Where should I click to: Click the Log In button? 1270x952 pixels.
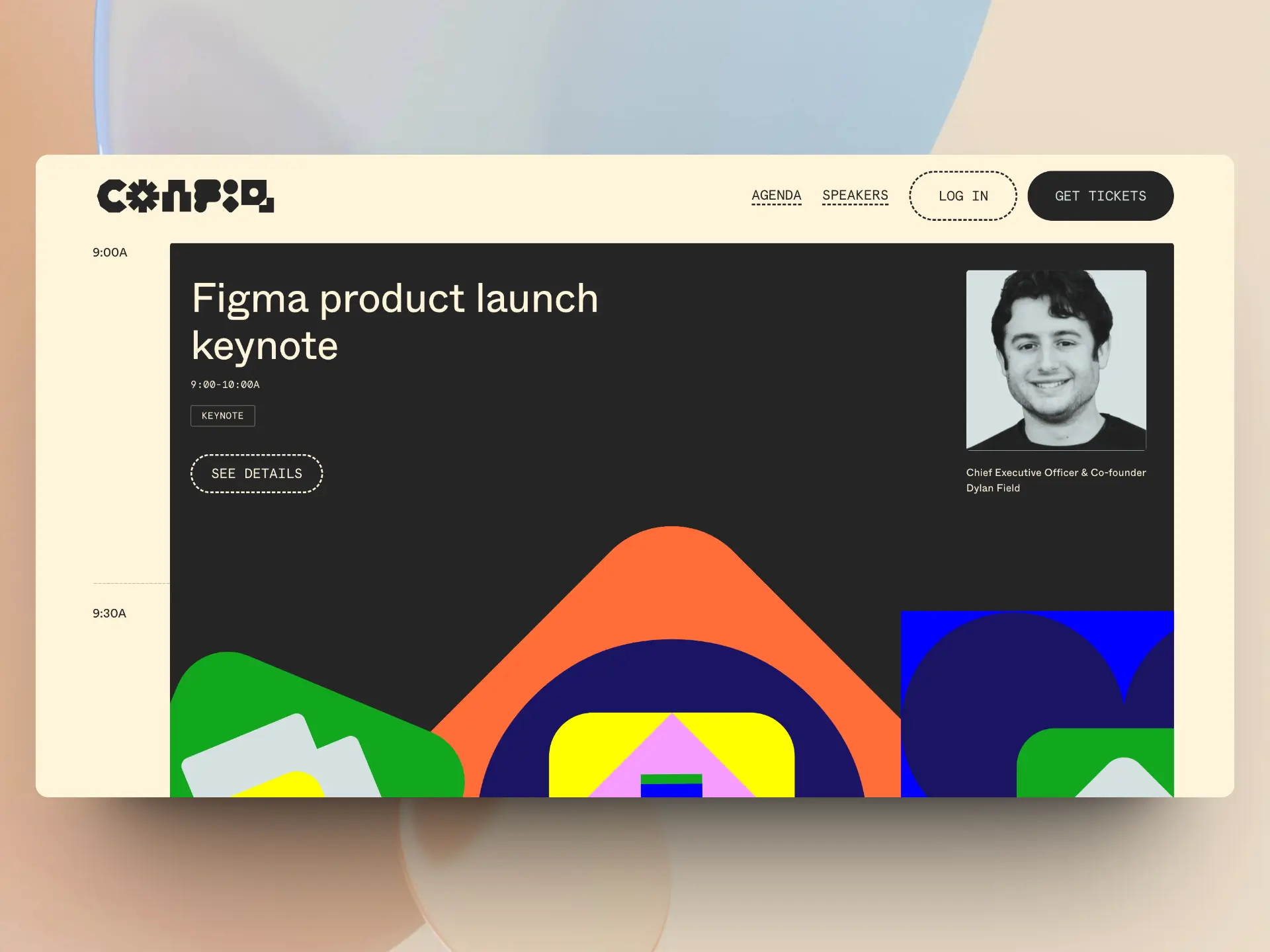pyautogui.click(x=963, y=196)
